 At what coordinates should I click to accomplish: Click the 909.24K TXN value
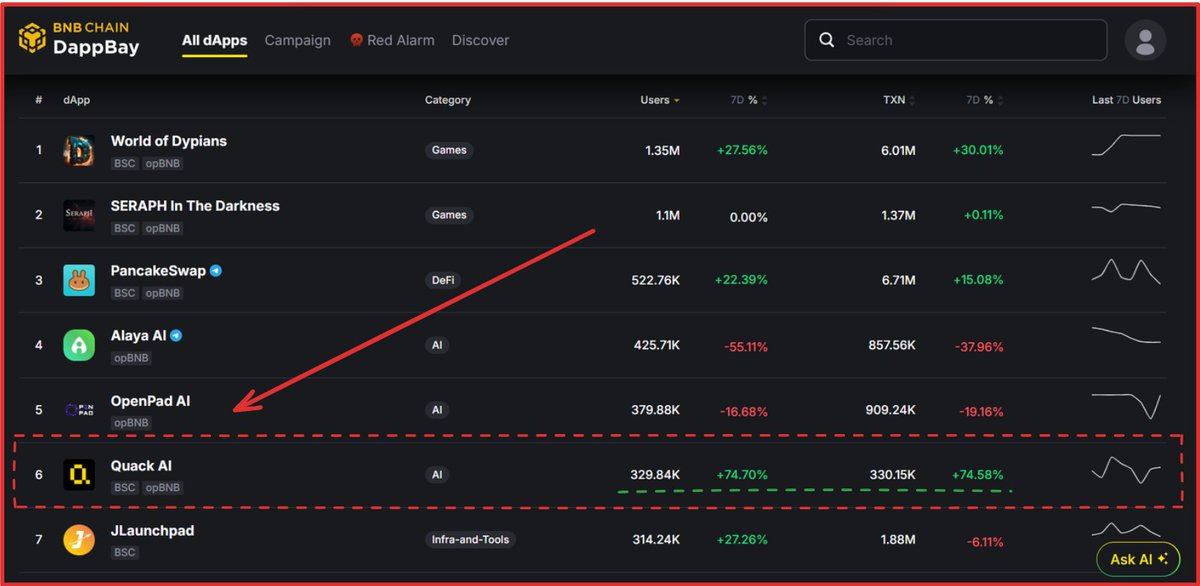click(x=890, y=410)
